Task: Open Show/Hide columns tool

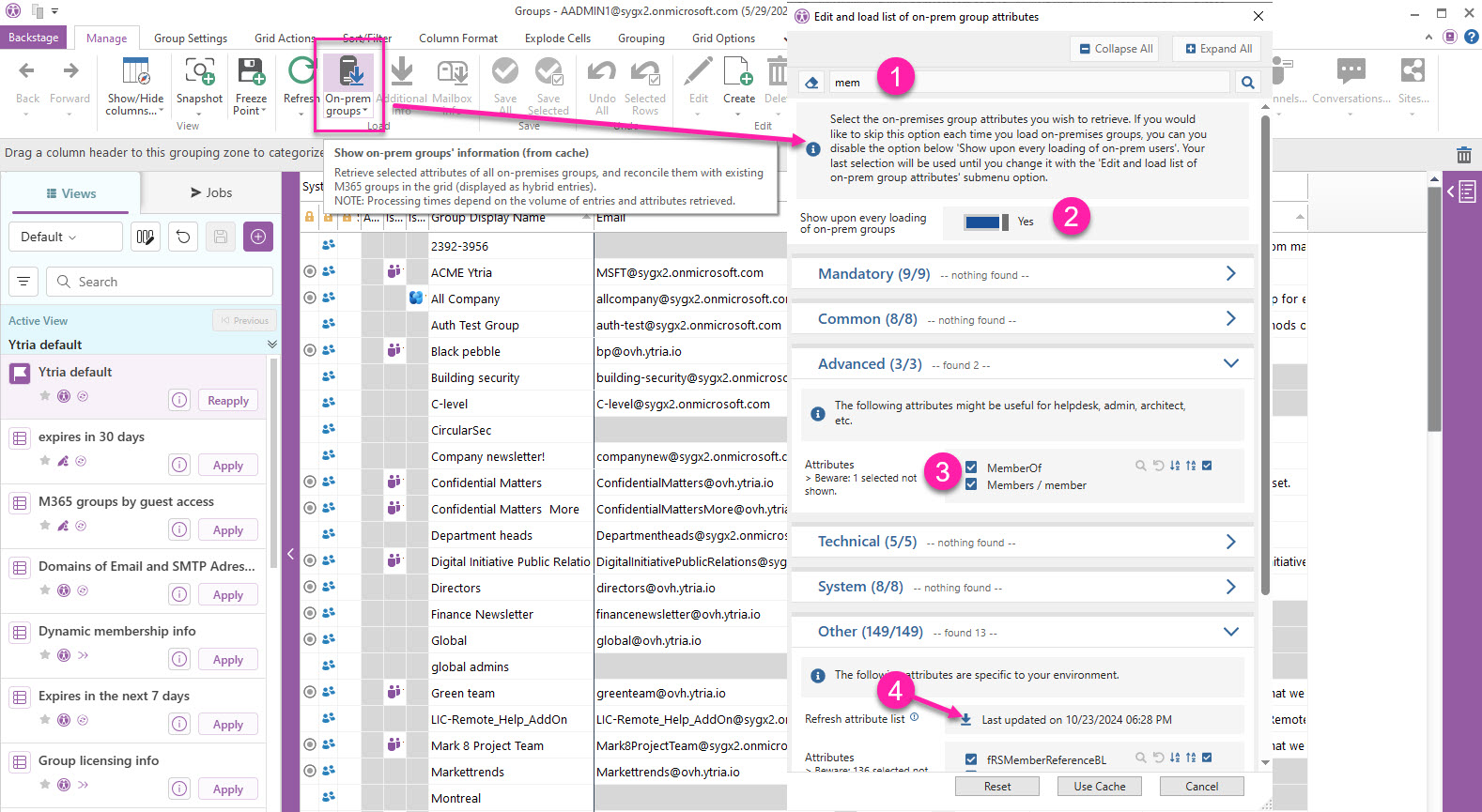Action: [x=135, y=73]
